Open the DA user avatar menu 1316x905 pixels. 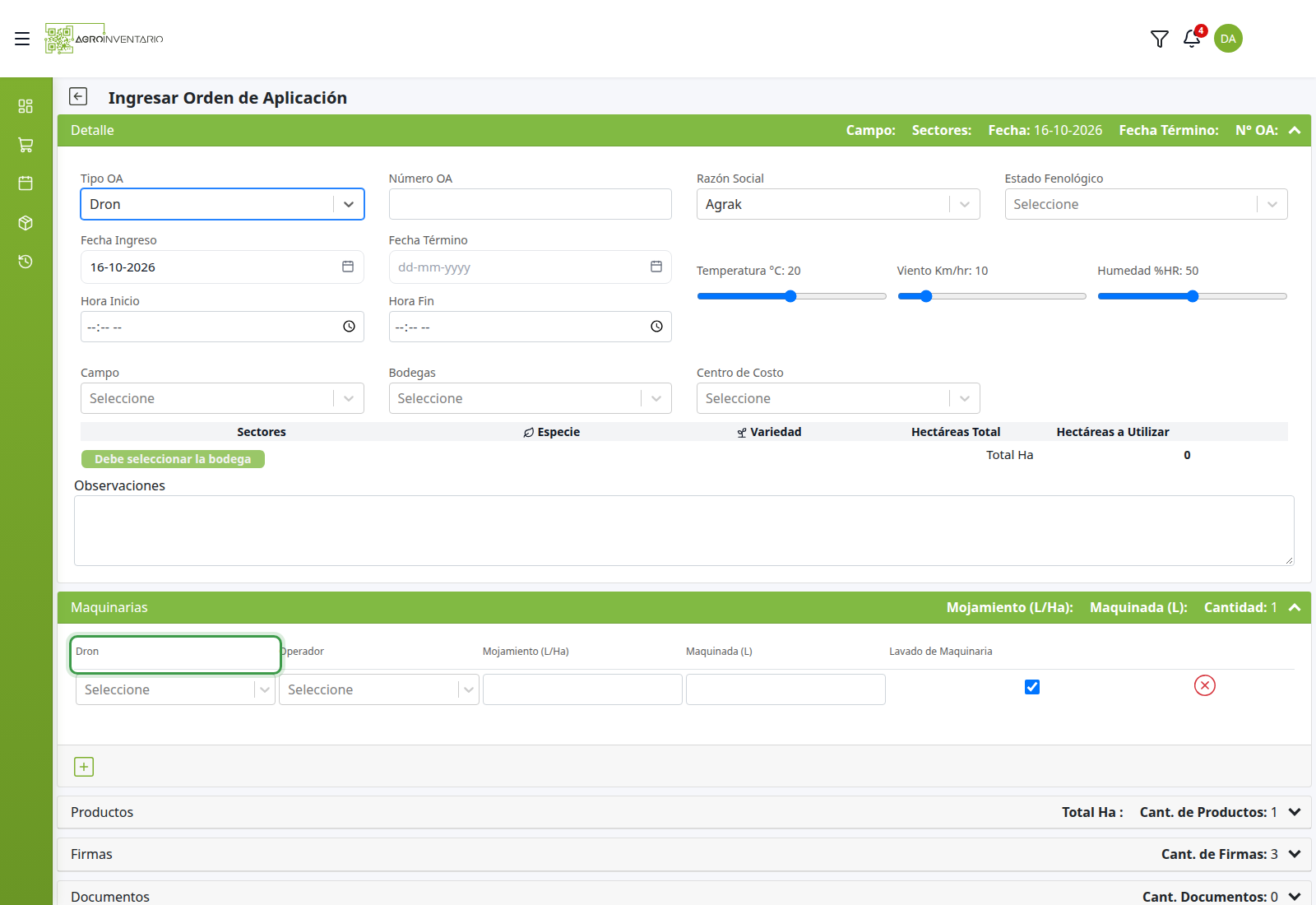[x=1228, y=39]
